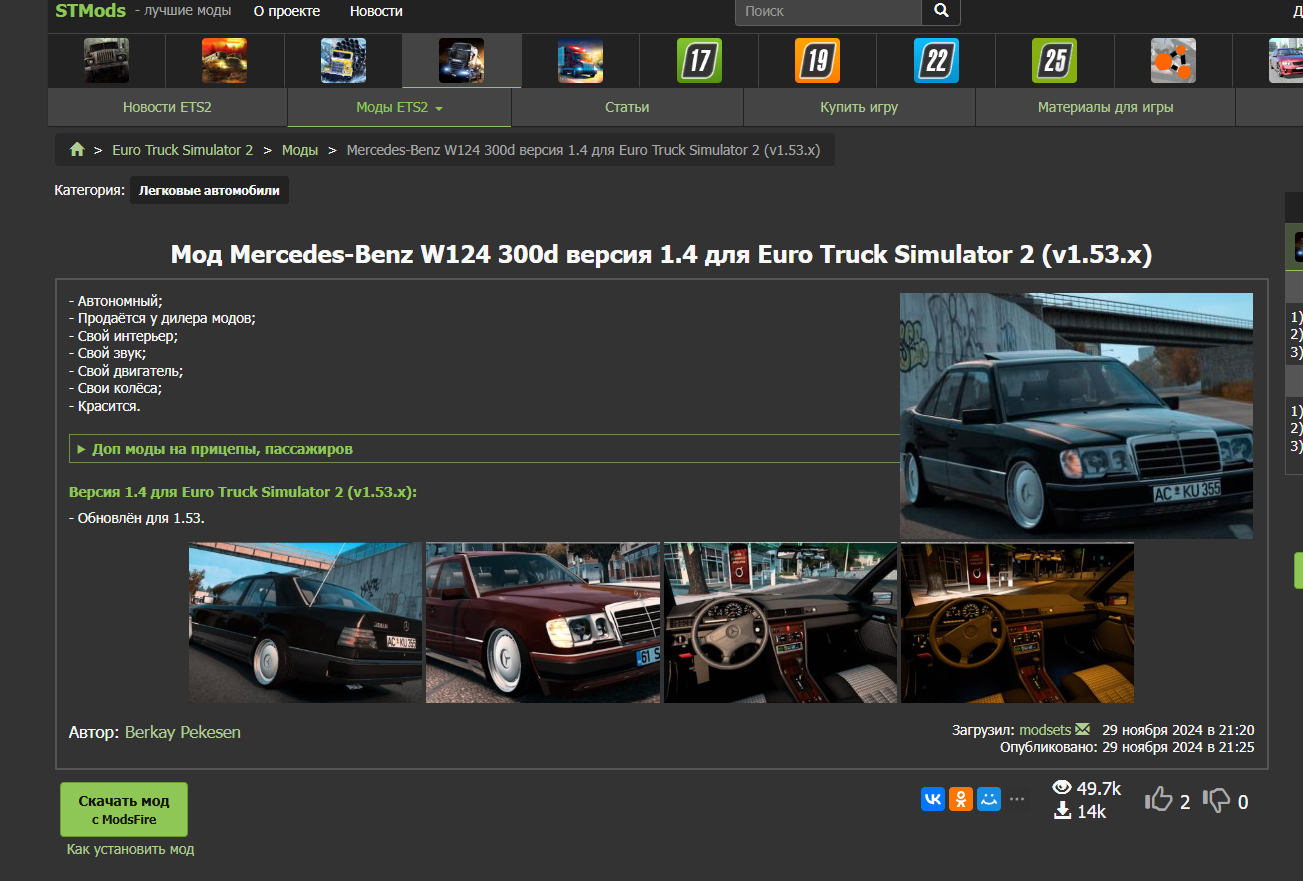The image size is (1303, 881).
Task: Open author Berkay Pekesen's link
Action: click(183, 732)
